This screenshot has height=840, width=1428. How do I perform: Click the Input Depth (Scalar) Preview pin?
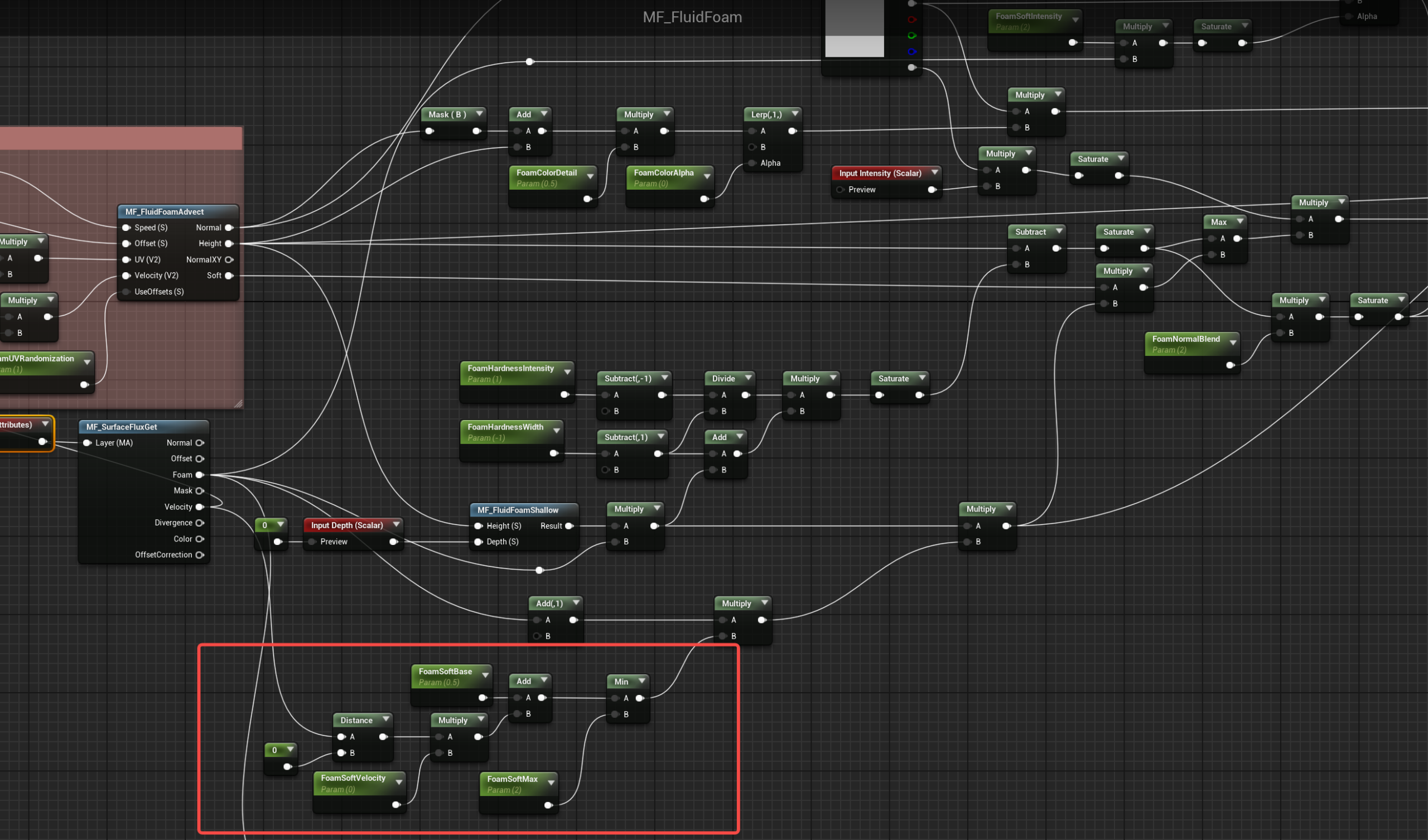pos(312,542)
